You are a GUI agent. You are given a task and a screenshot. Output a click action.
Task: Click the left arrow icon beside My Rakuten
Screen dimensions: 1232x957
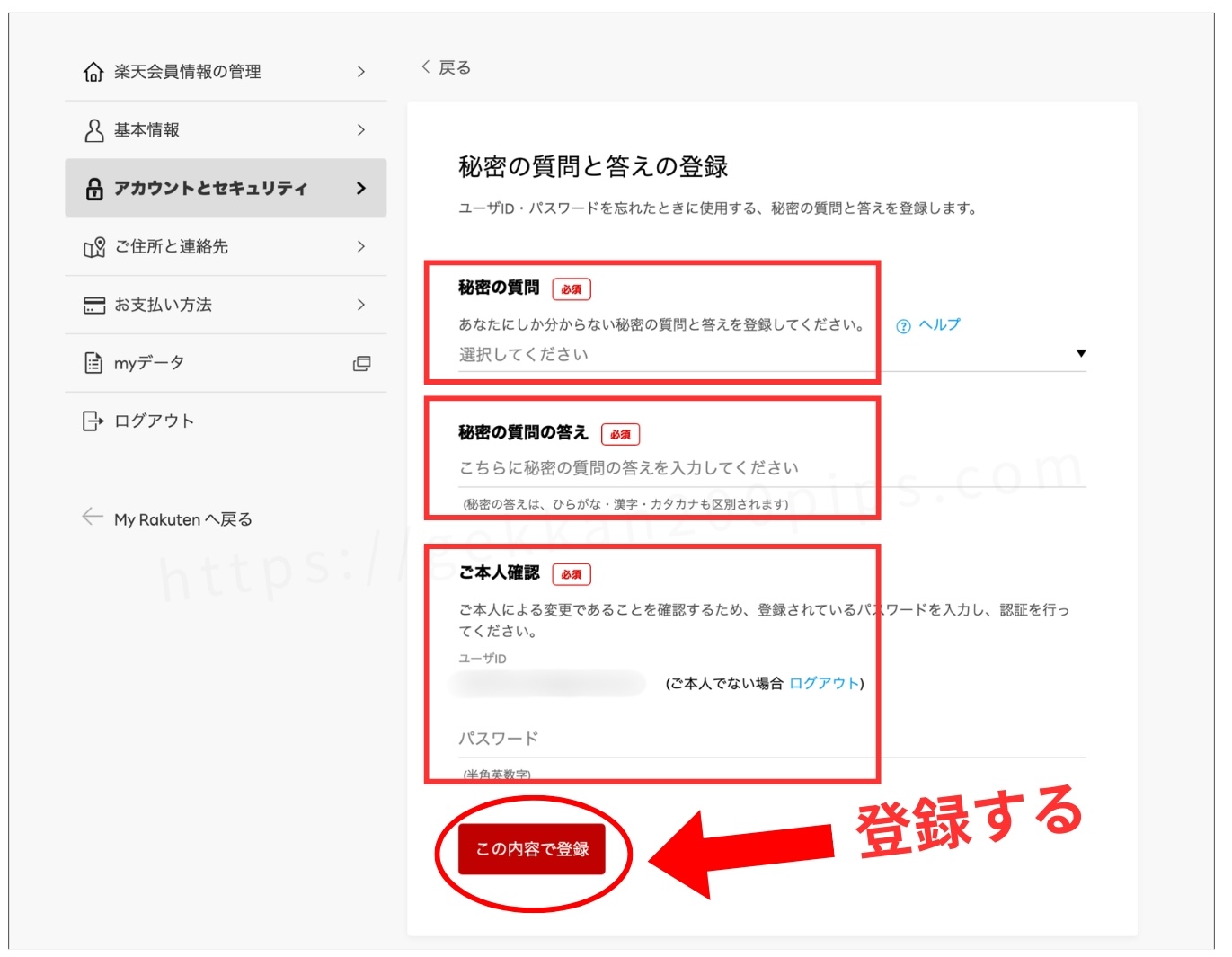click(92, 517)
